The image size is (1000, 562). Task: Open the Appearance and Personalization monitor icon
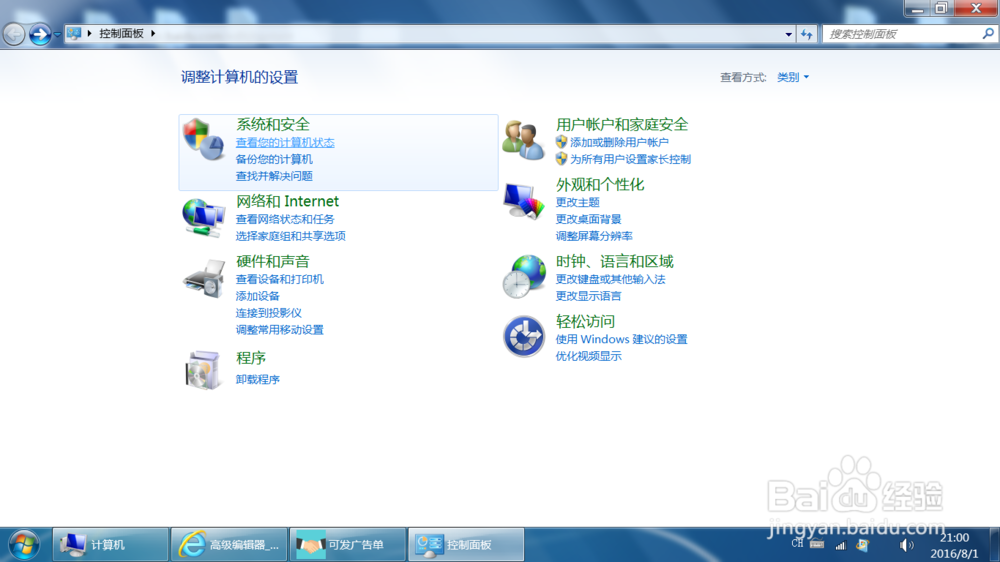tap(524, 200)
